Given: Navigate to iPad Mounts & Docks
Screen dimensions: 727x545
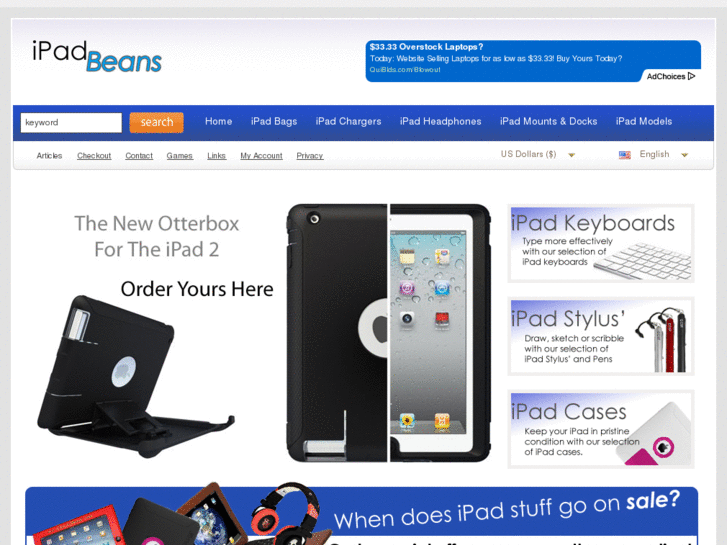Looking at the screenshot, I should click(548, 122).
